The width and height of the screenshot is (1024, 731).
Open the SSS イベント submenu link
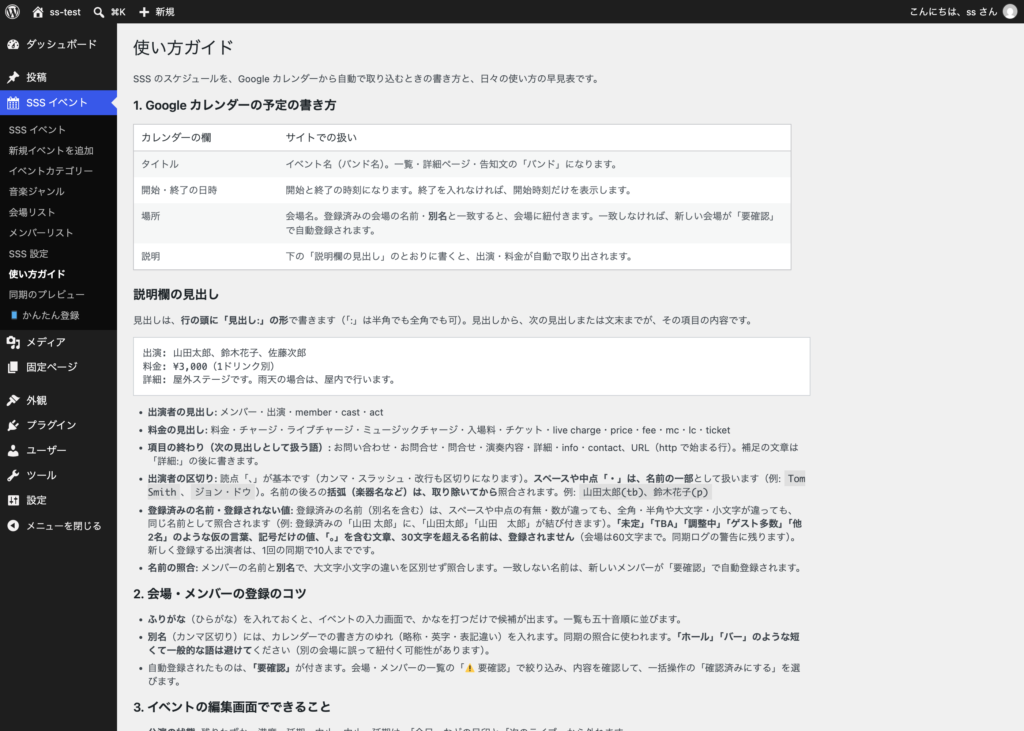pos(37,129)
